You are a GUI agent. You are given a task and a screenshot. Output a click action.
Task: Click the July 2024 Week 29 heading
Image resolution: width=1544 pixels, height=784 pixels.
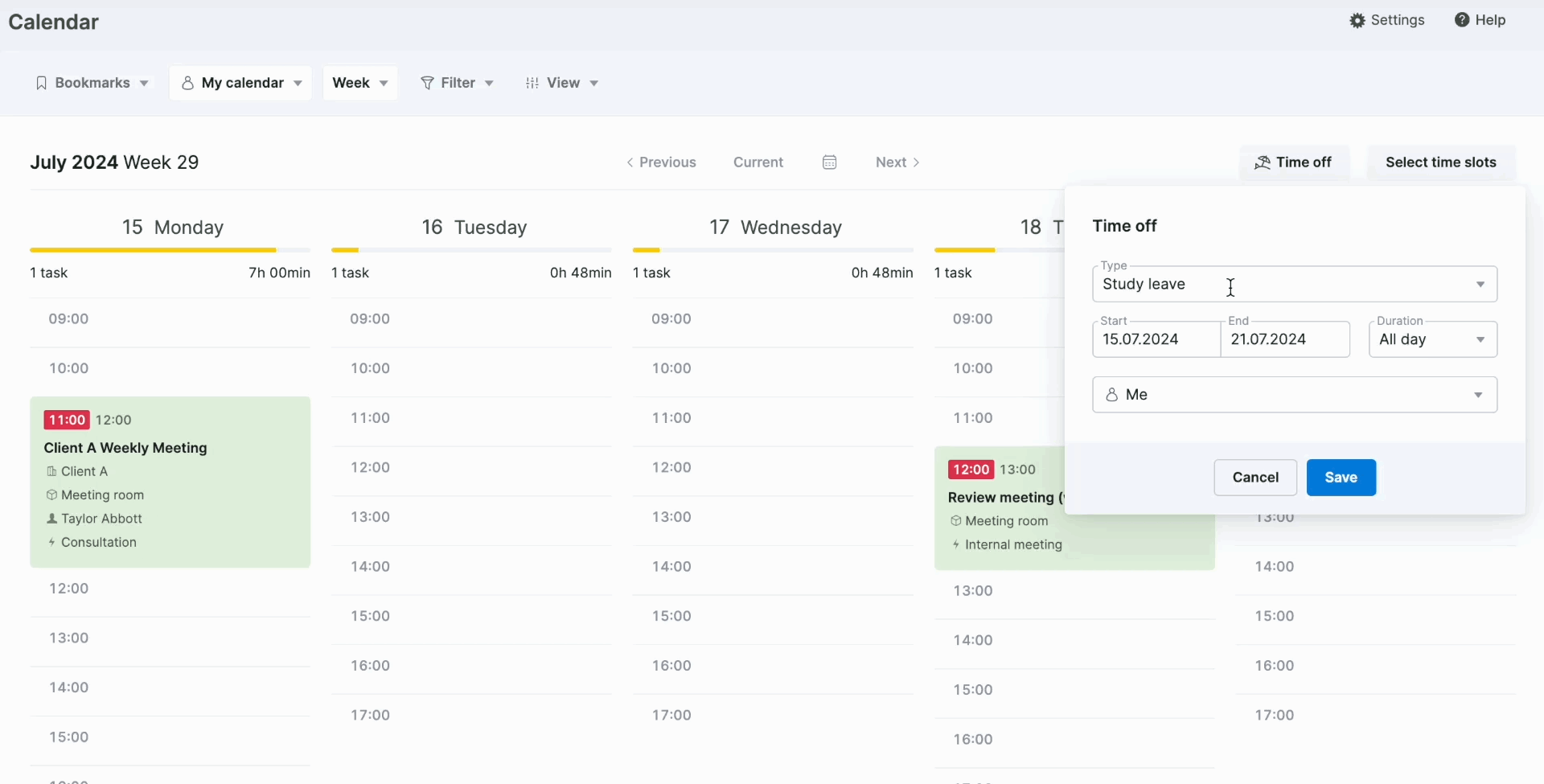coord(115,162)
